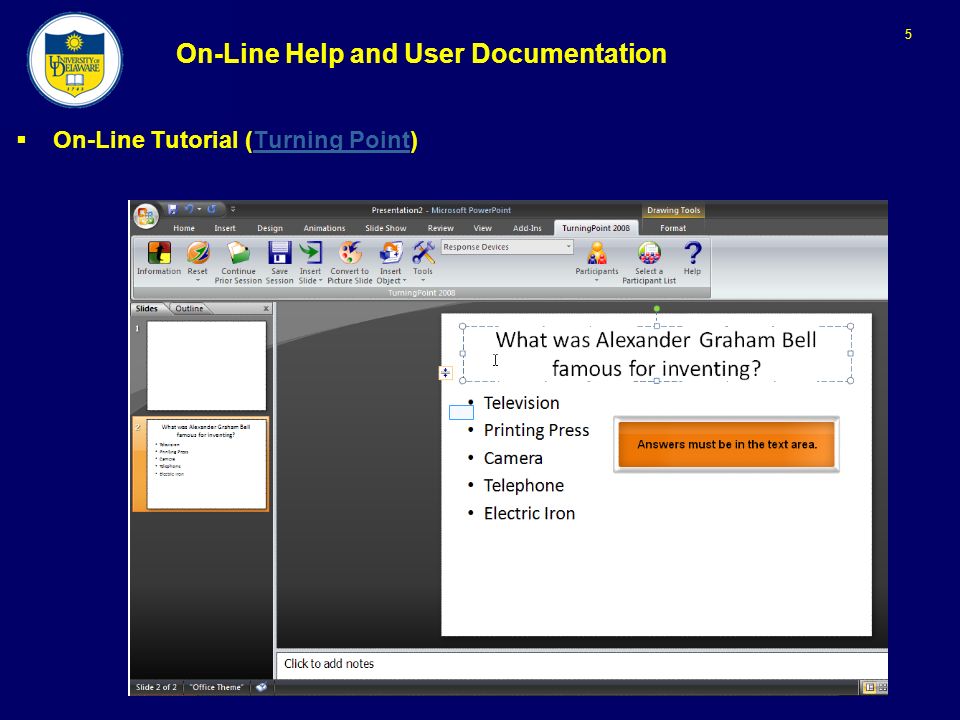
Task: Expand the Insert Object dropdown arrow
Action: coord(404,281)
